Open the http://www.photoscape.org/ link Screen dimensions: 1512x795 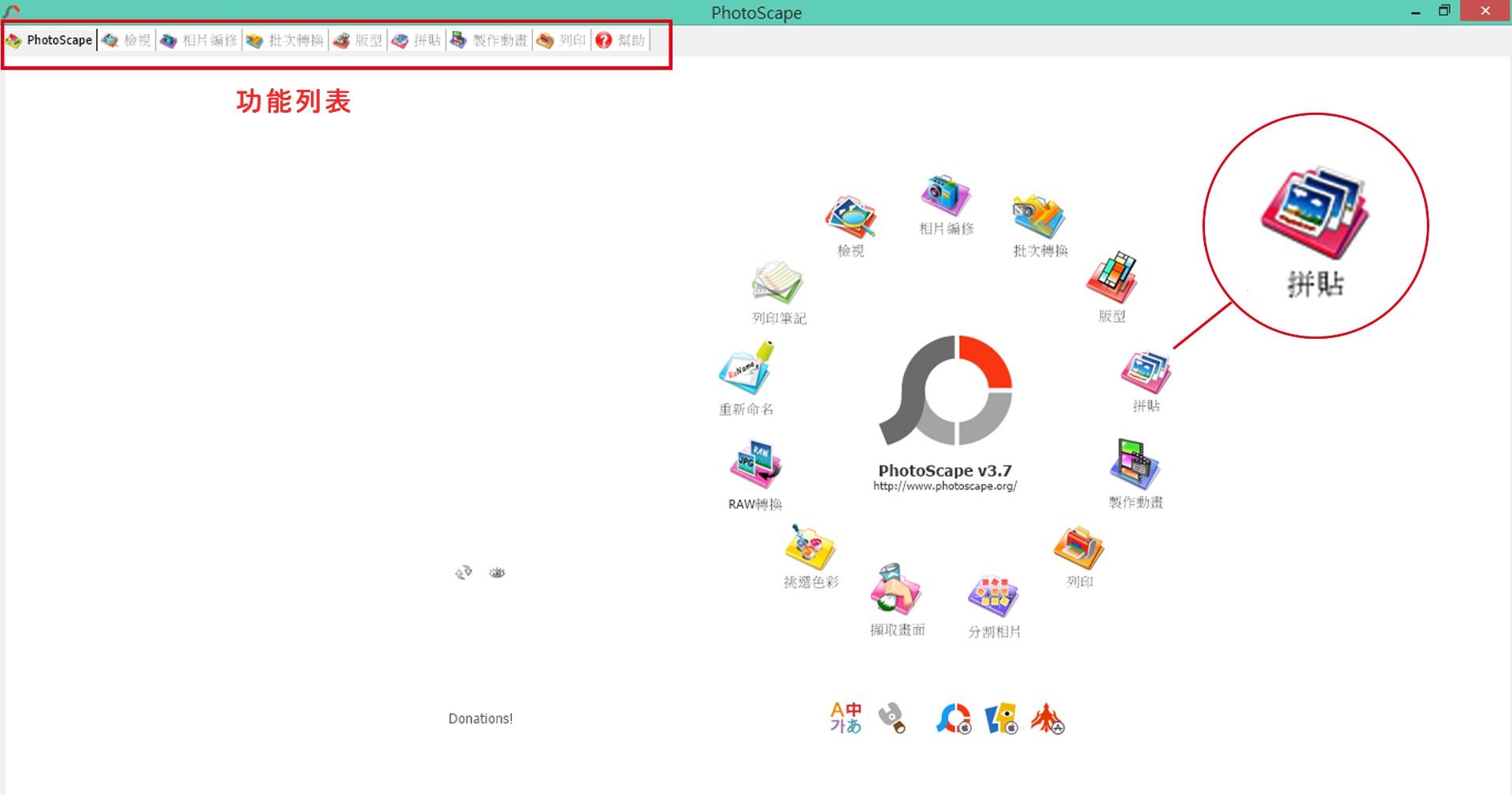coord(945,486)
